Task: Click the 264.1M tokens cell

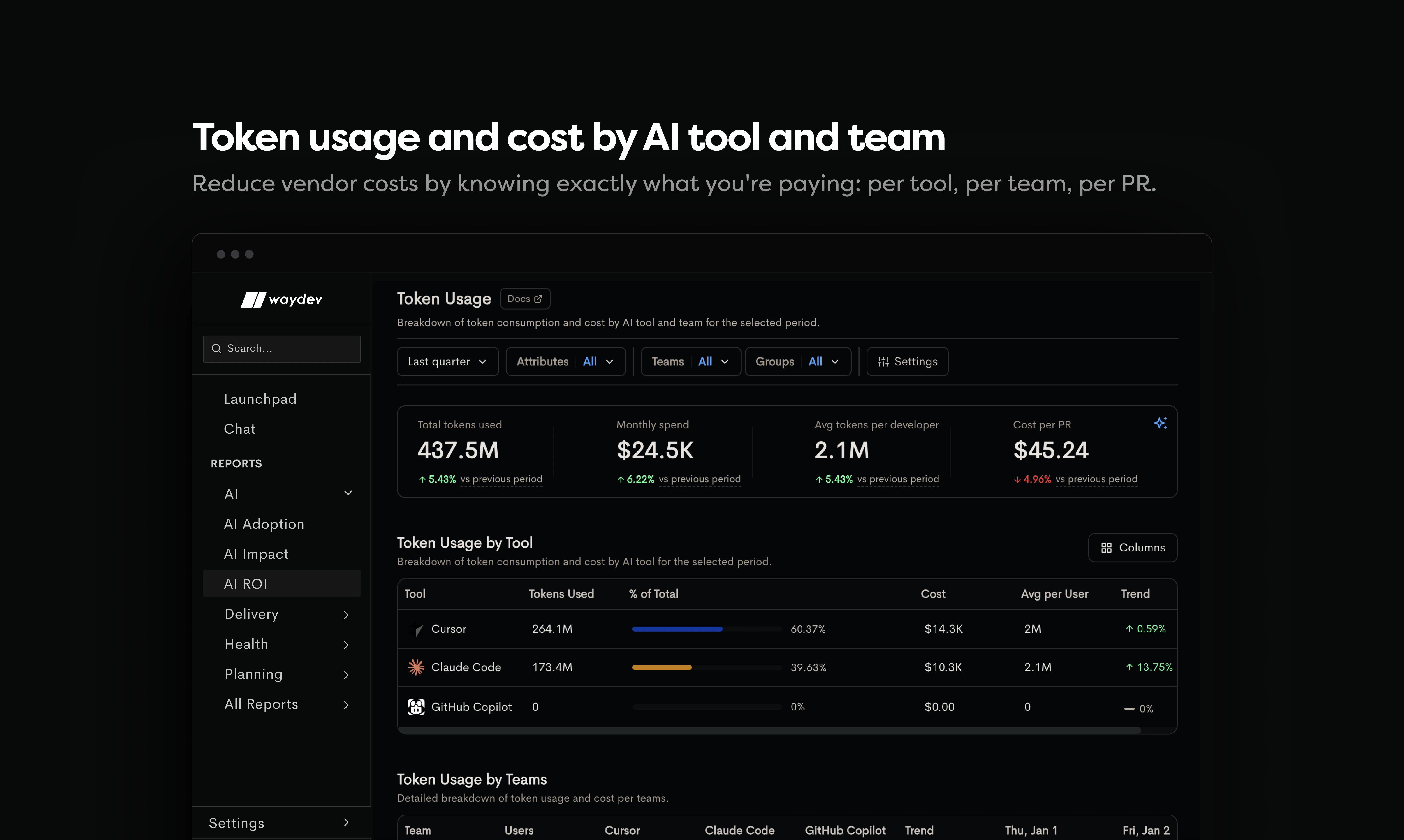Action: point(552,629)
